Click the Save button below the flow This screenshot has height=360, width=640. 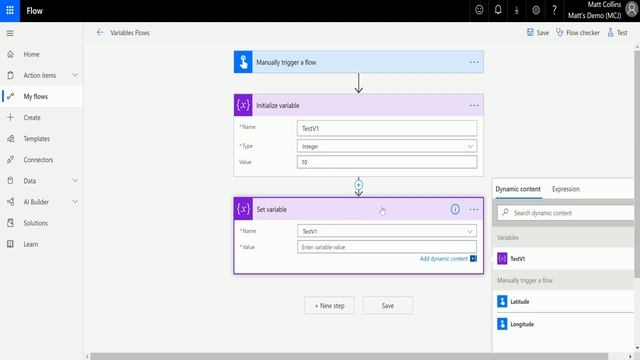tap(388, 305)
